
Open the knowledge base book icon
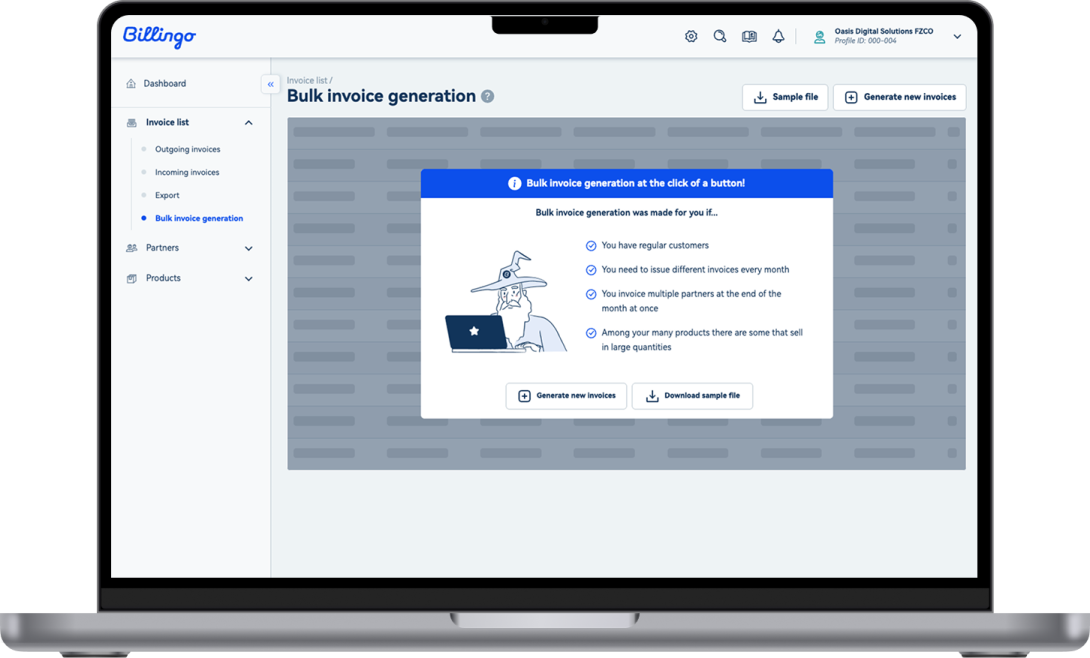(749, 36)
